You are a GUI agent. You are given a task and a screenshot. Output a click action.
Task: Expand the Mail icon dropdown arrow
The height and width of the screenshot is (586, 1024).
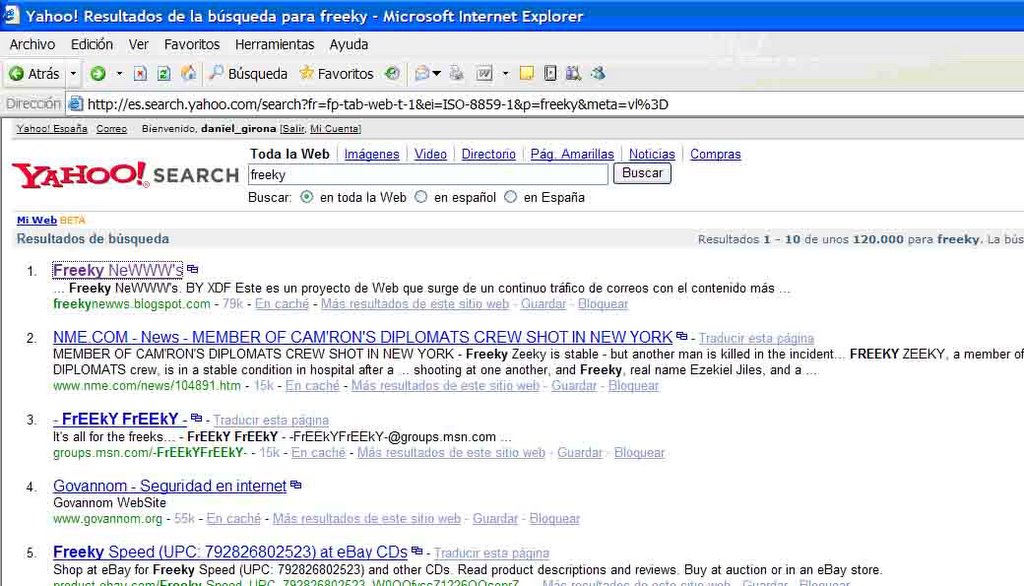coord(437,74)
